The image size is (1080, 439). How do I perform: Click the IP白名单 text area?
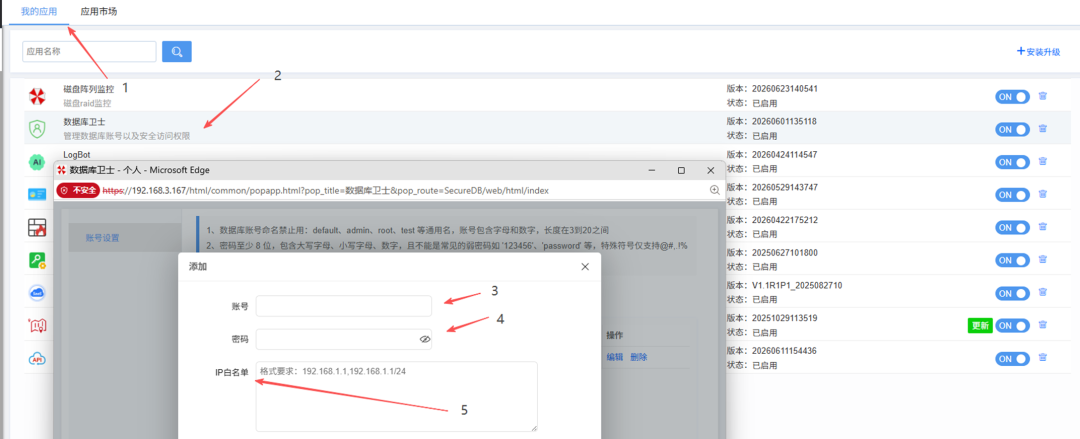click(397, 396)
